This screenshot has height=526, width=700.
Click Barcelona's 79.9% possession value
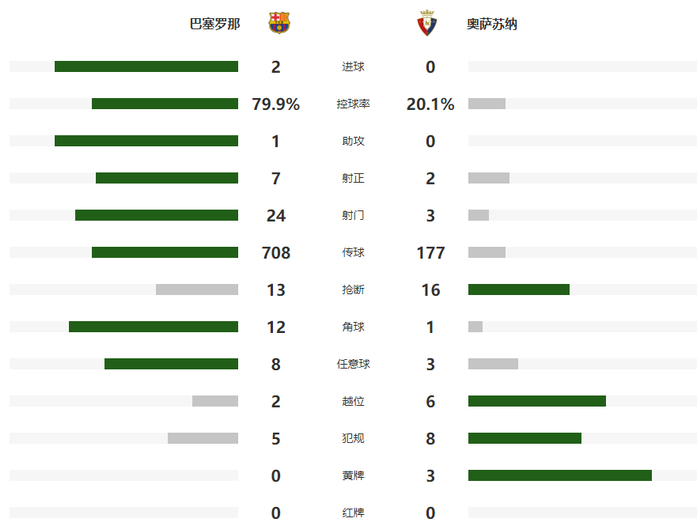(x=276, y=104)
